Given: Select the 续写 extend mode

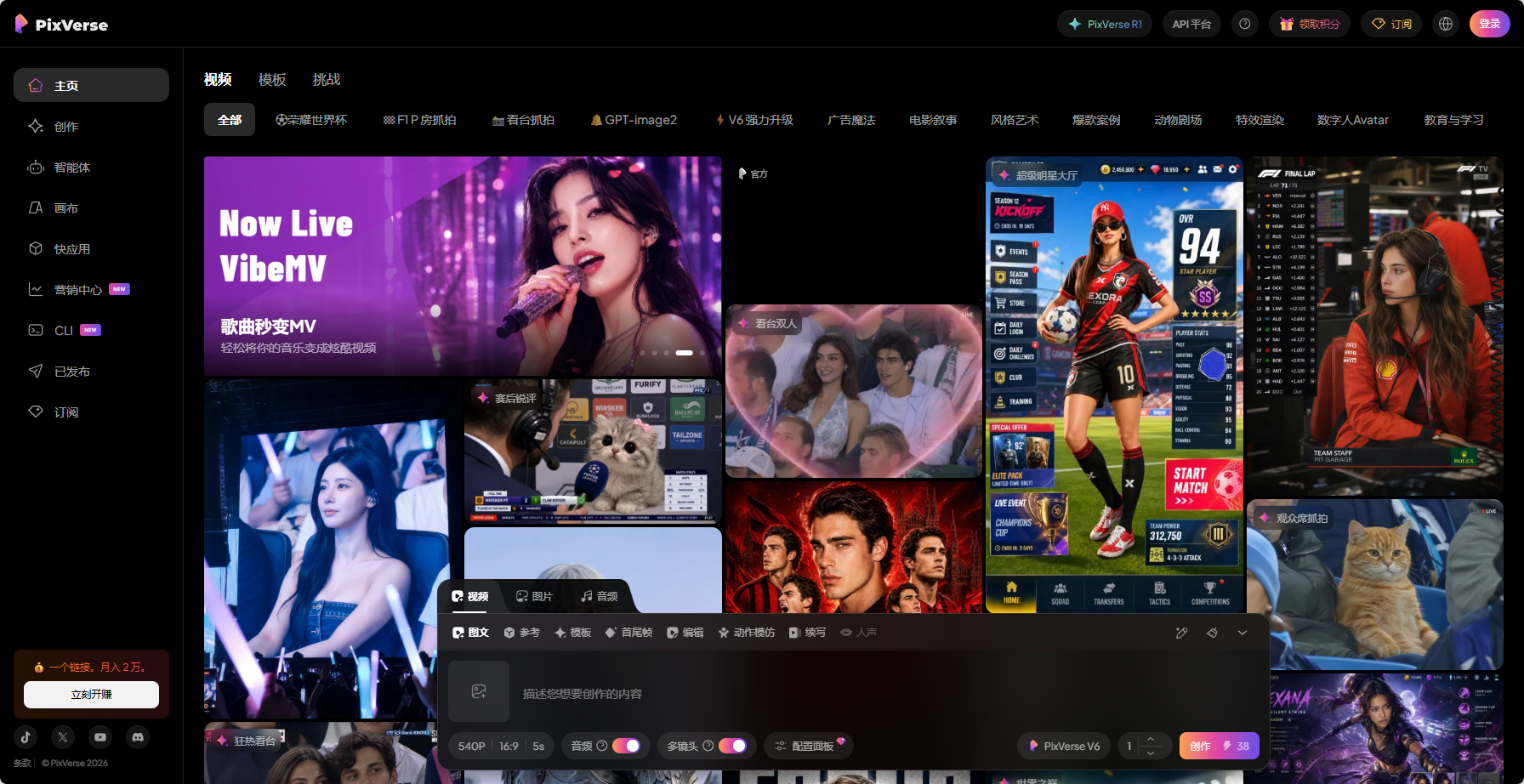Looking at the screenshot, I should click(x=807, y=633).
